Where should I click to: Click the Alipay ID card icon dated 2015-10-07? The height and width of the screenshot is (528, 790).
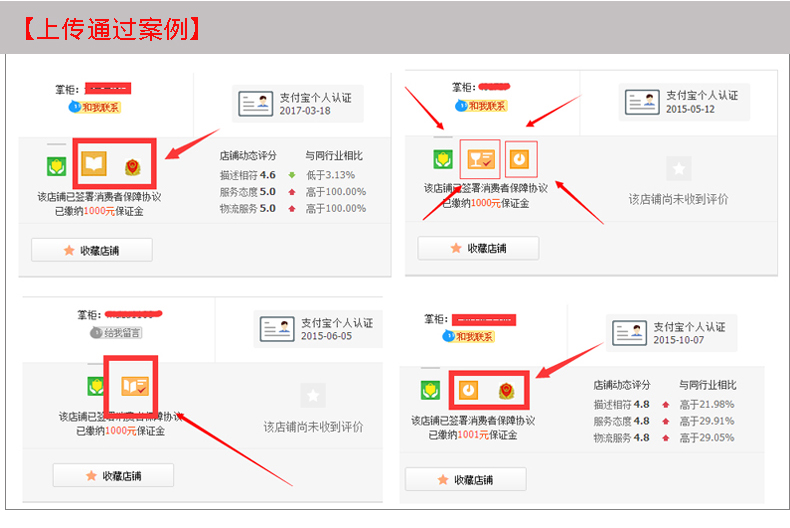[x=629, y=333]
